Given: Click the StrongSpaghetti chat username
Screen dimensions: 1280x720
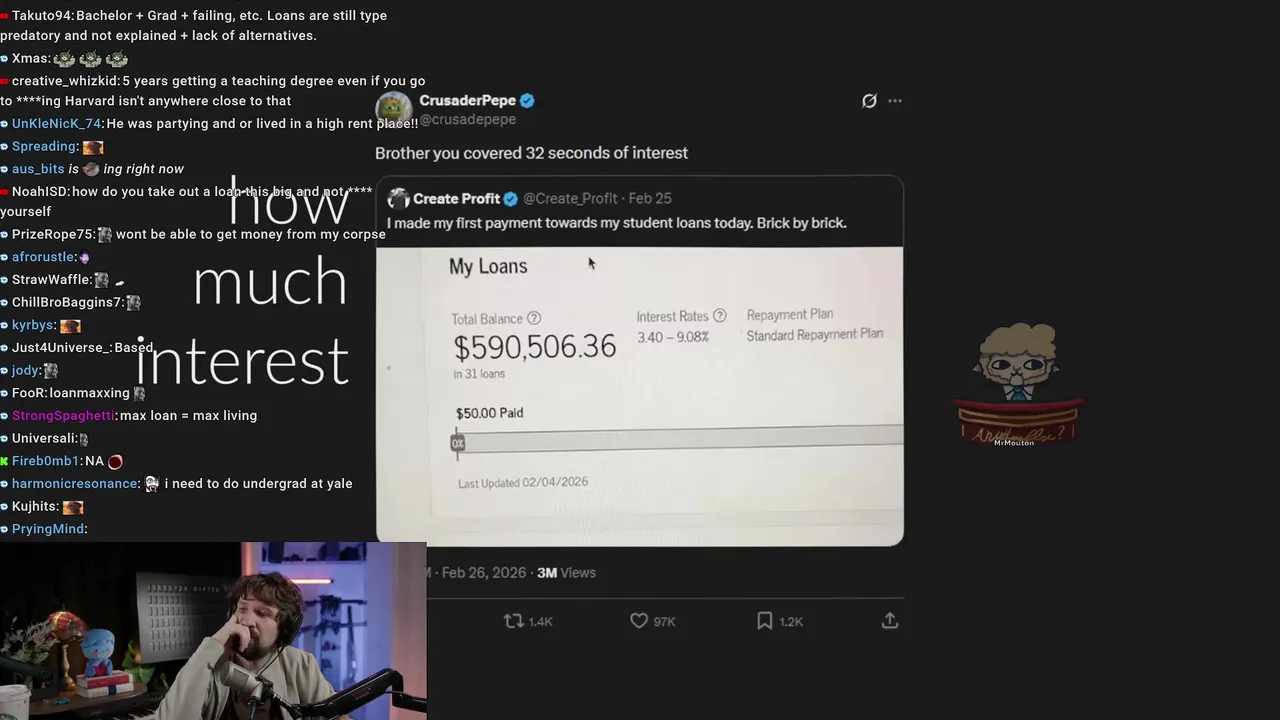Looking at the screenshot, I should click(64, 416).
